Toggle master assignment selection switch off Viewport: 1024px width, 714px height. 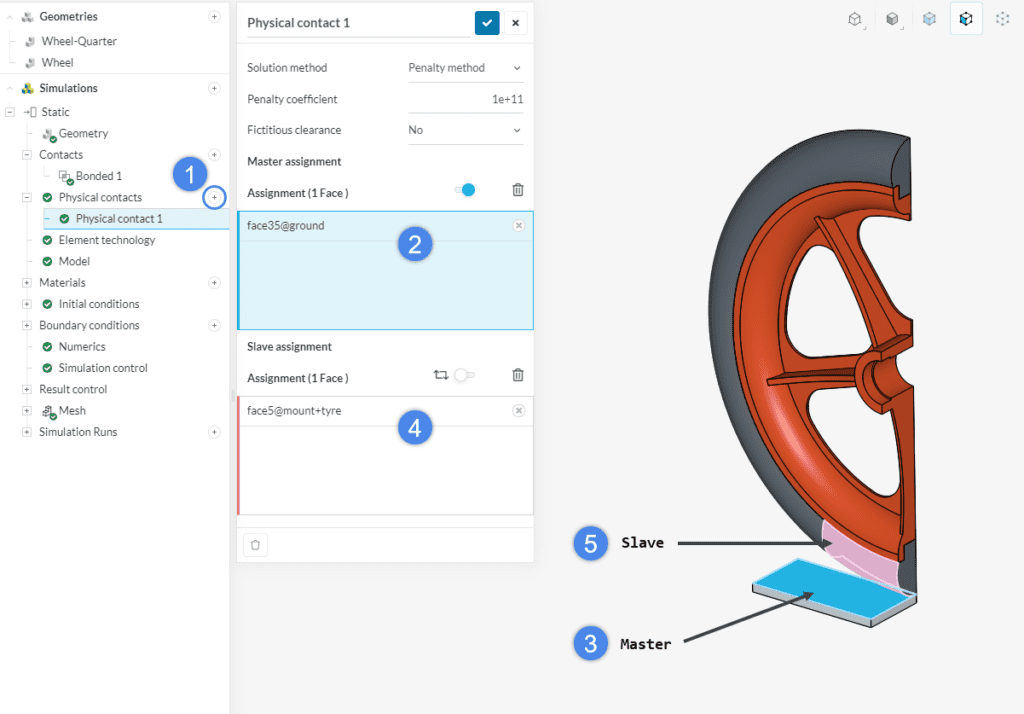click(x=465, y=190)
